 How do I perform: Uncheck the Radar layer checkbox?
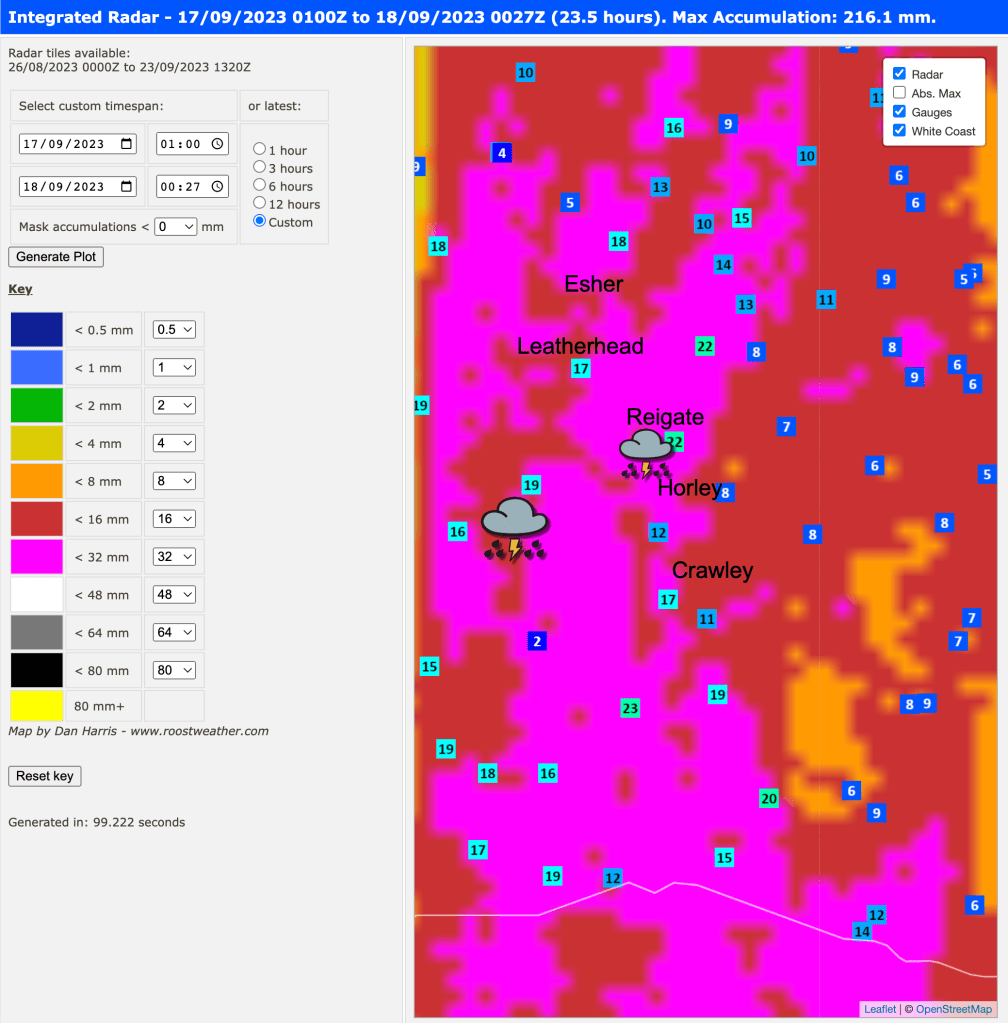pos(899,74)
